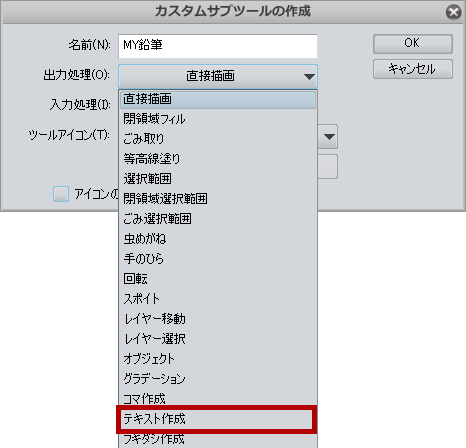This screenshot has height=448, width=466.
Task: Select 回転 in the dropdown list
Action: 218,279
